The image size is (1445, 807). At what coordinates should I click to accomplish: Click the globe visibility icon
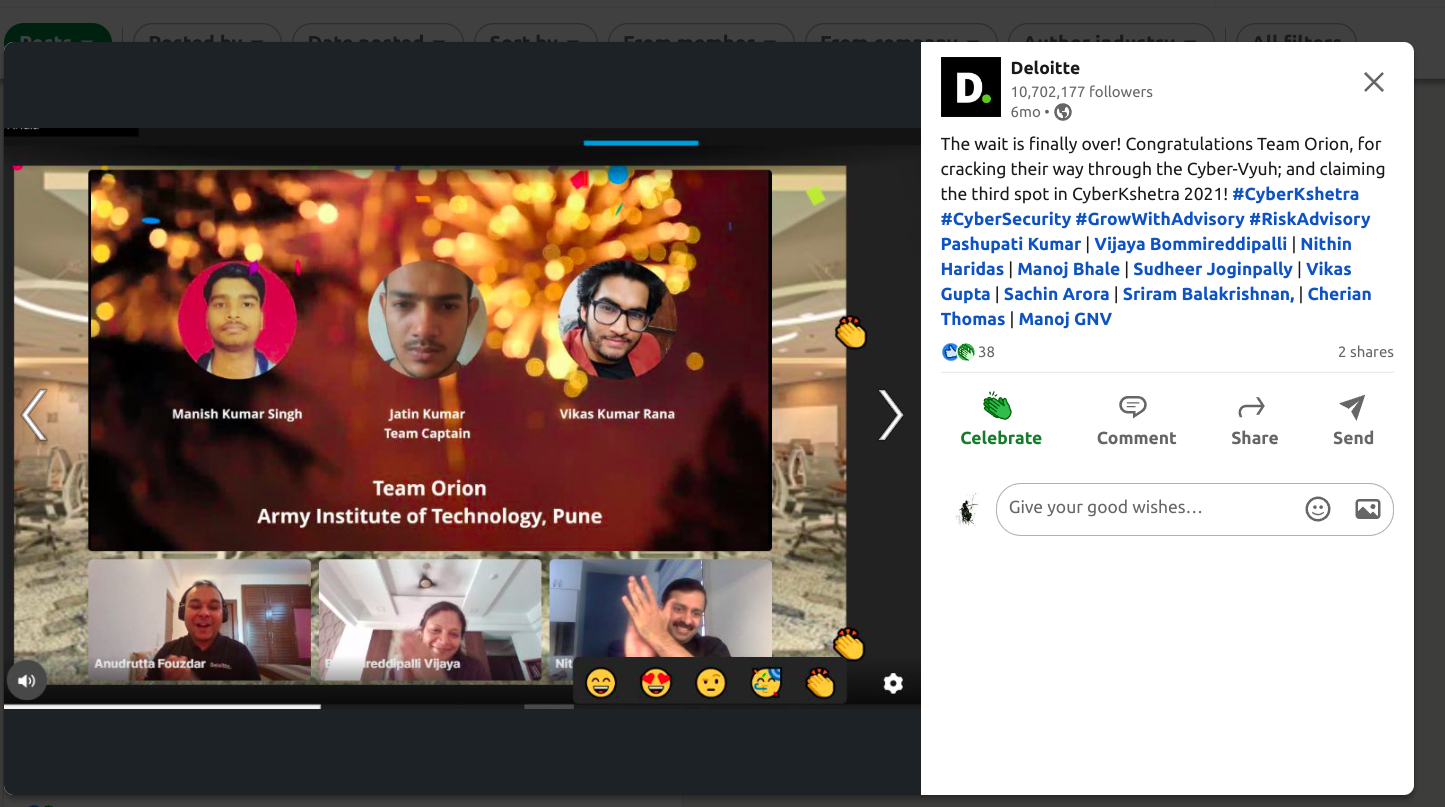pos(1063,112)
